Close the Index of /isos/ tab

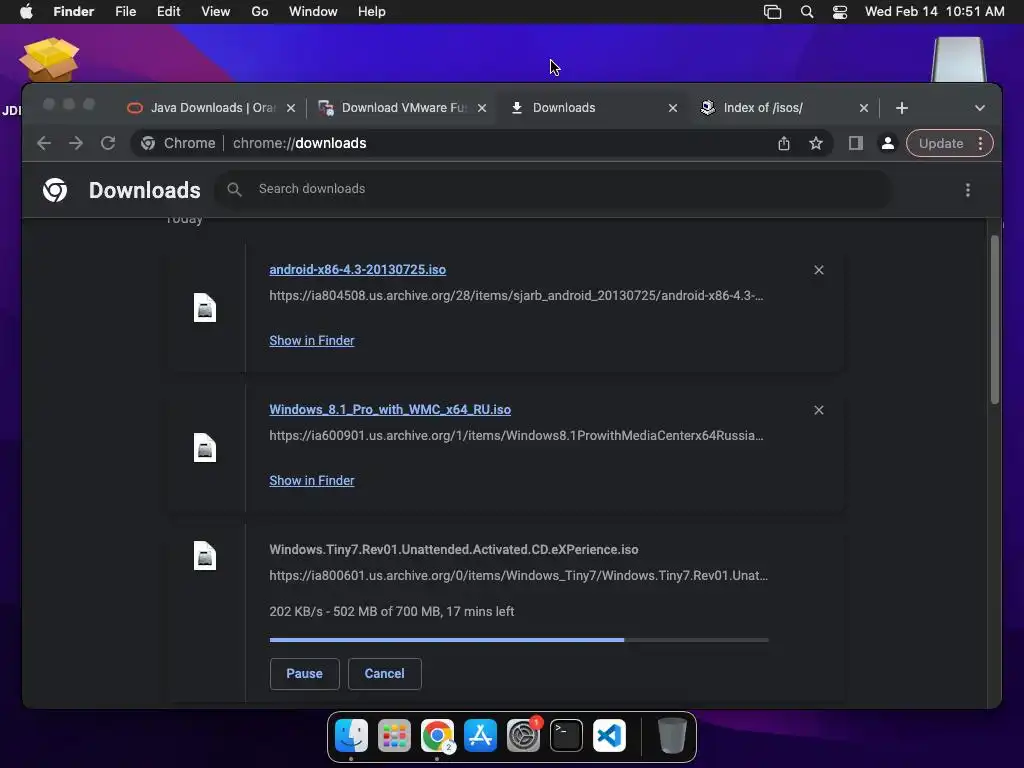coord(863,108)
